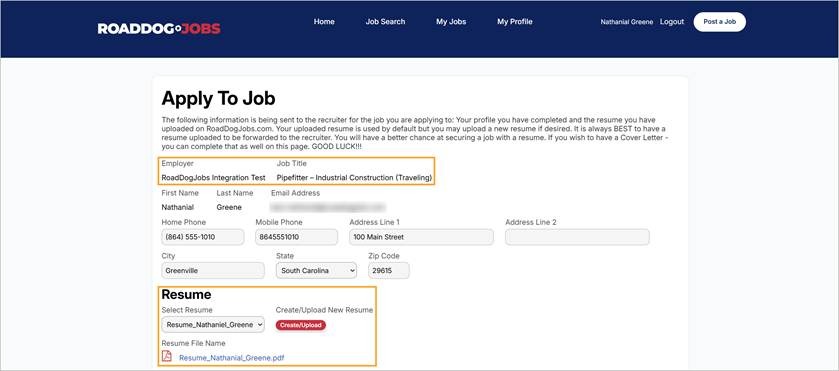This screenshot has width=839, height=371.
Task: Expand the State dropdown showing South Carolina
Action: point(316,270)
